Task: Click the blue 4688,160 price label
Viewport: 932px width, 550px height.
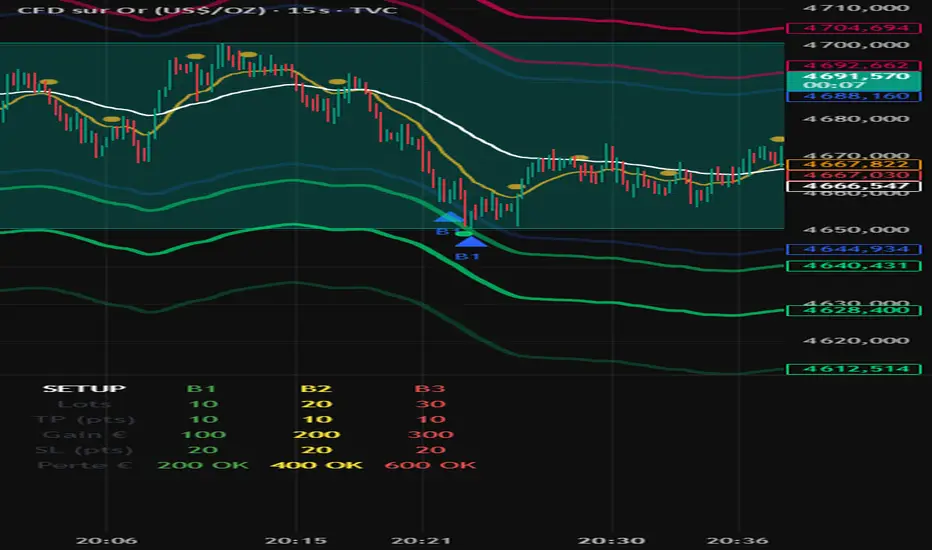Action: 854,96
